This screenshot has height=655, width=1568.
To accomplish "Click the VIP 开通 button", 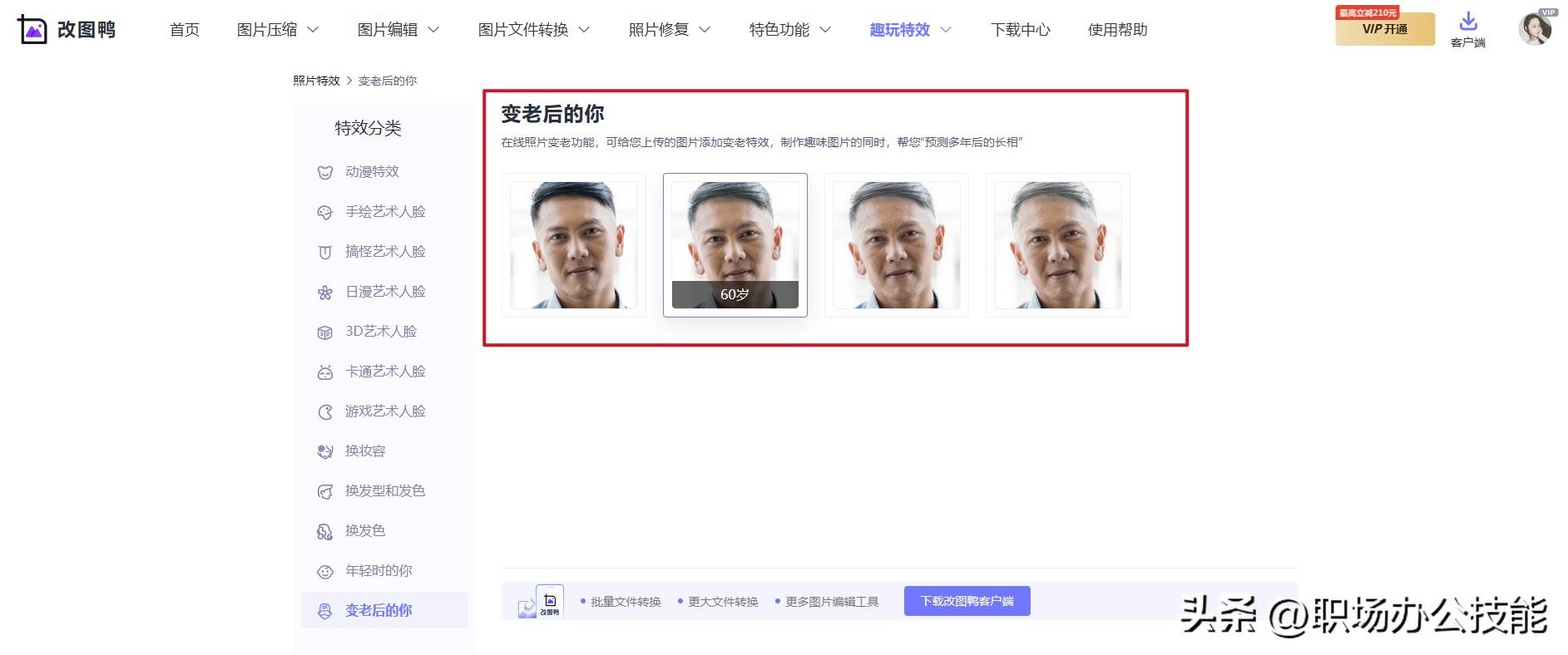I will (x=1384, y=29).
